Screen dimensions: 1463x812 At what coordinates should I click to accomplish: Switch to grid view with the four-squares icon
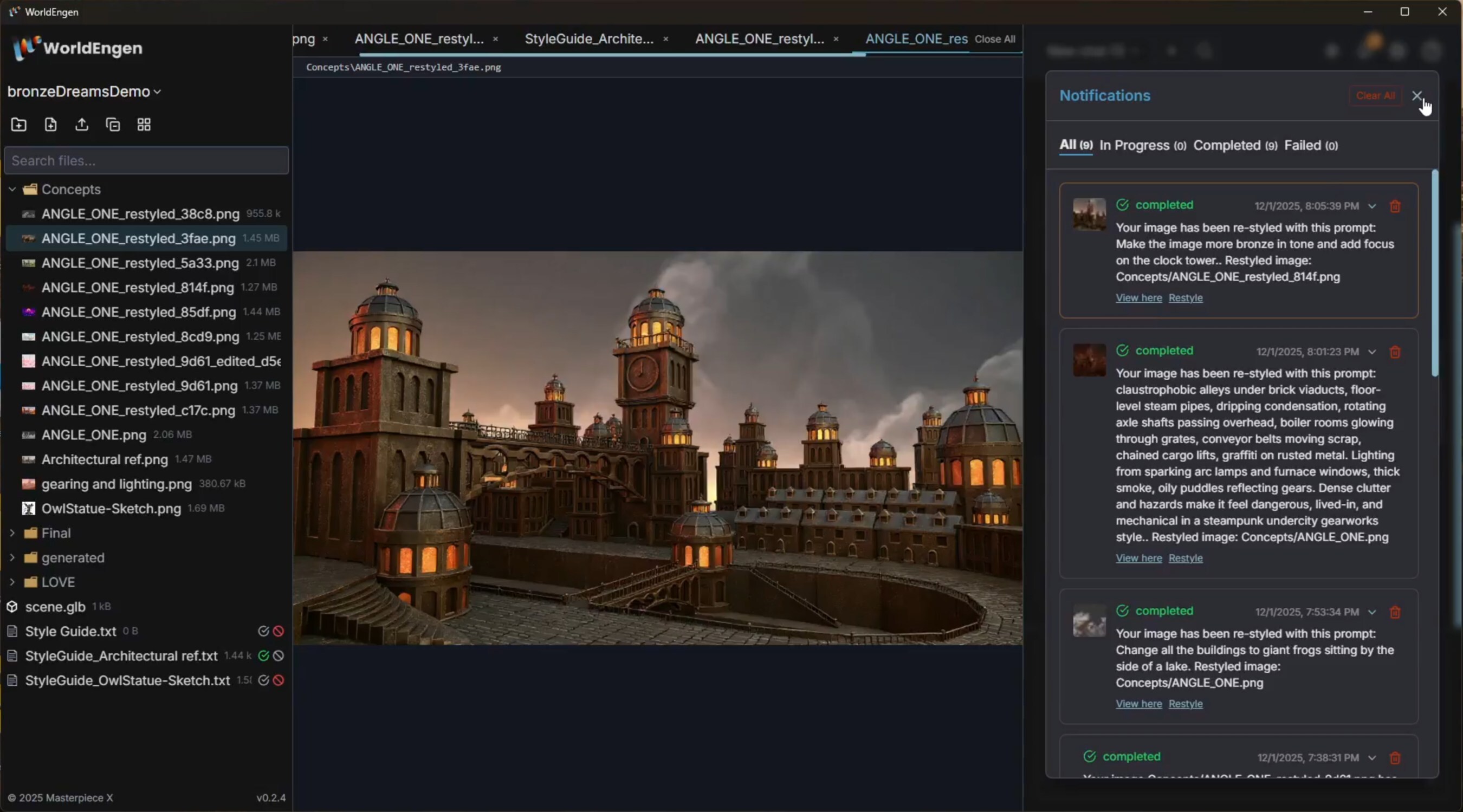tap(144, 125)
